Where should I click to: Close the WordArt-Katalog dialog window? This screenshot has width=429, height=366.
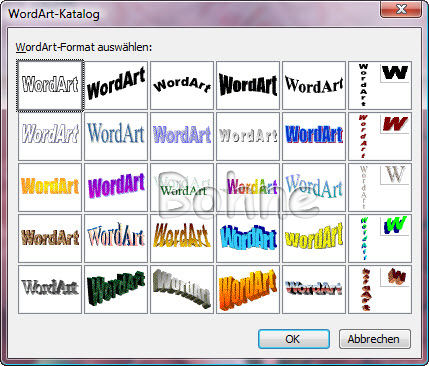[401, 9]
